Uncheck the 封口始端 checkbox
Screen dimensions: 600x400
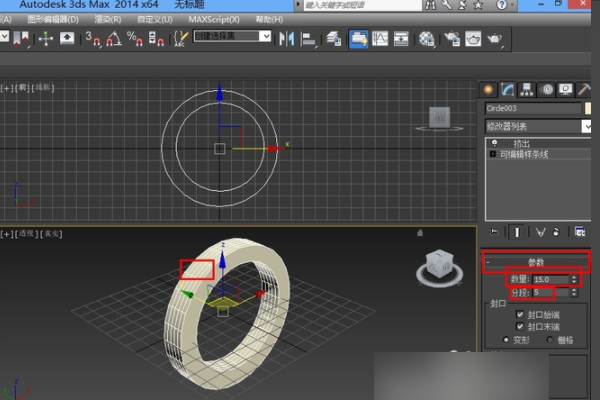coord(520,314)
